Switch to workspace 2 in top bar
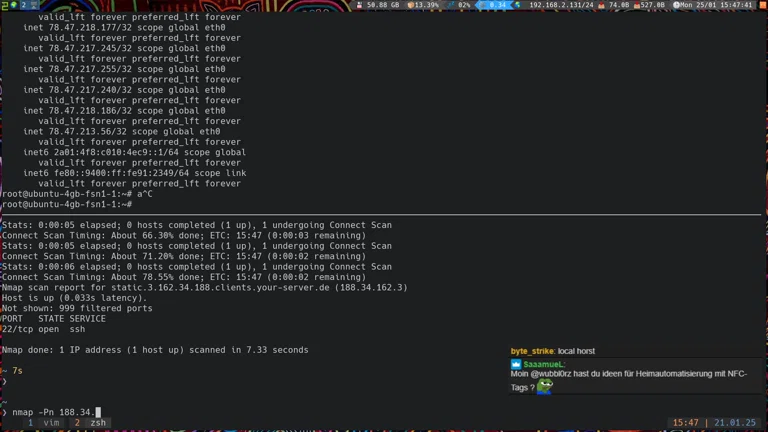 22,5
